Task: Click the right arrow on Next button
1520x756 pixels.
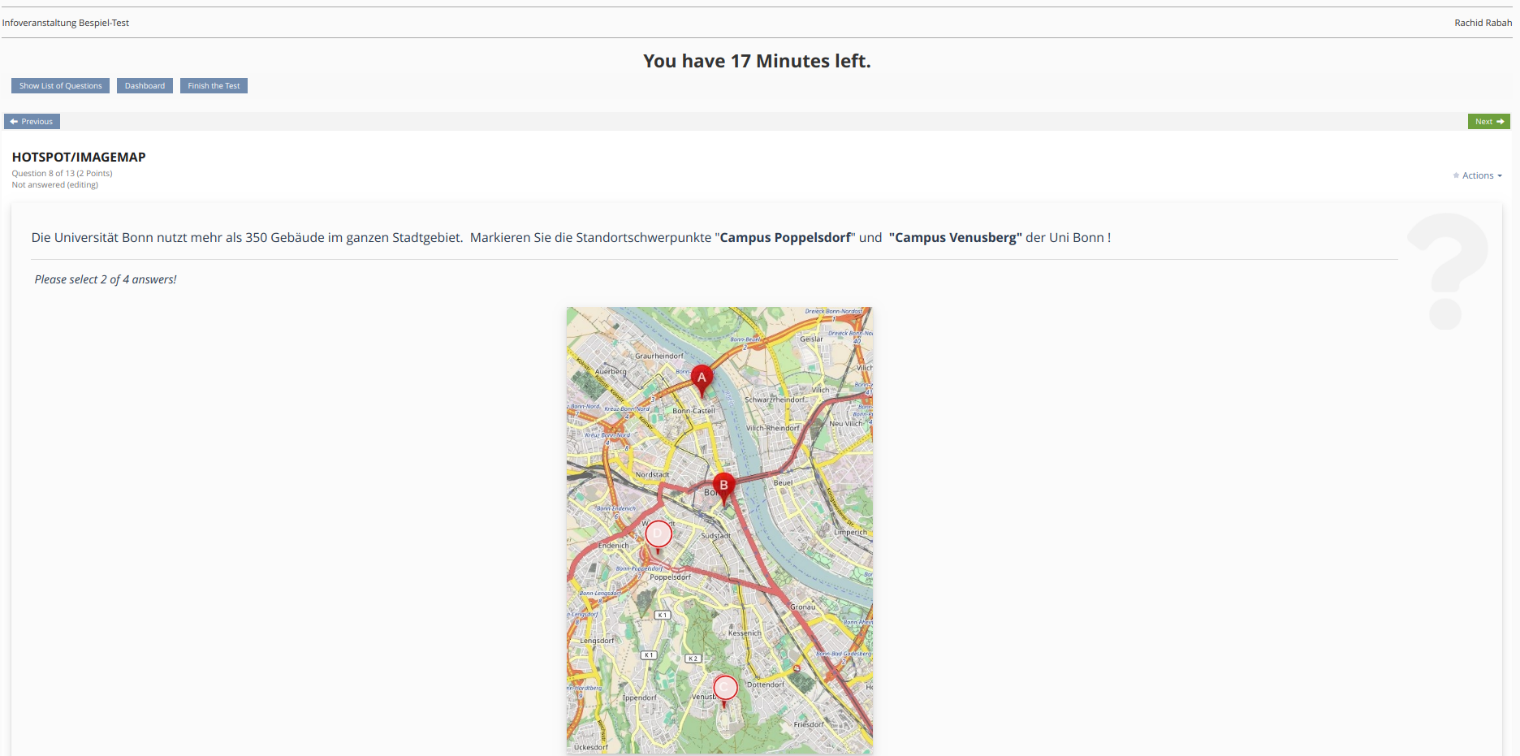Action: pos(1500,122)
